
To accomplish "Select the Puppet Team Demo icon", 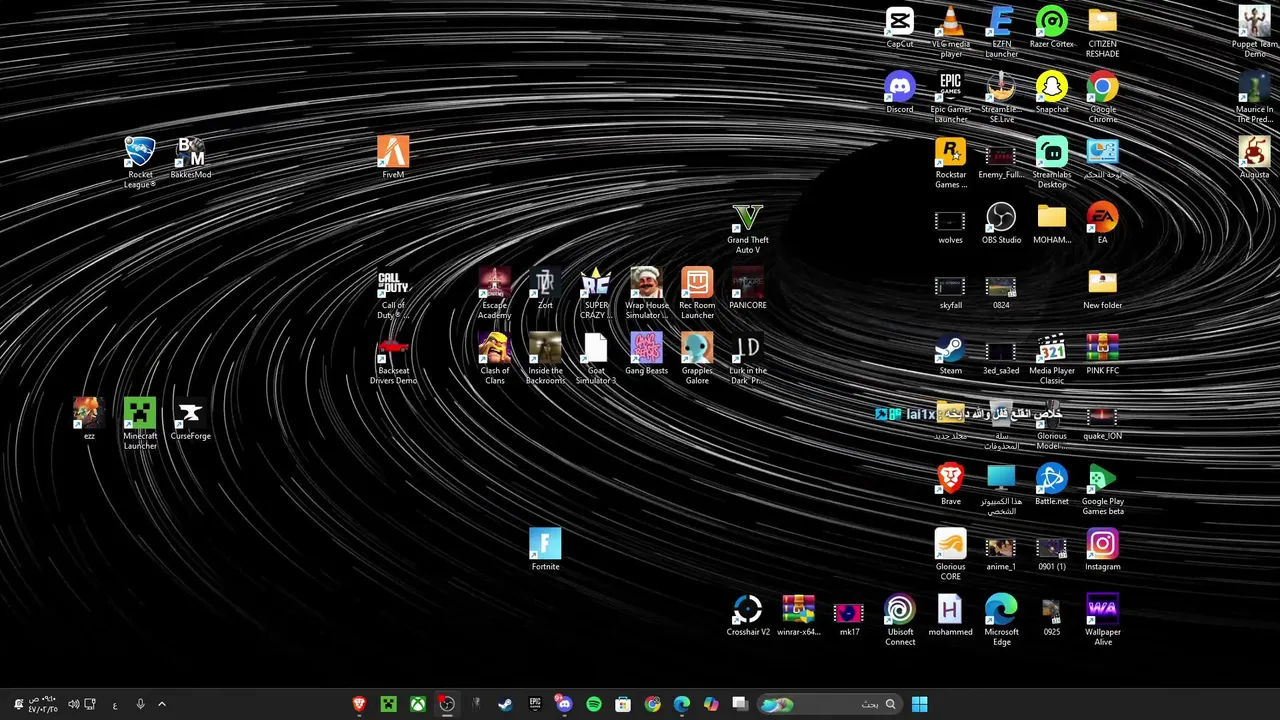I will [x=1254, y=32].
